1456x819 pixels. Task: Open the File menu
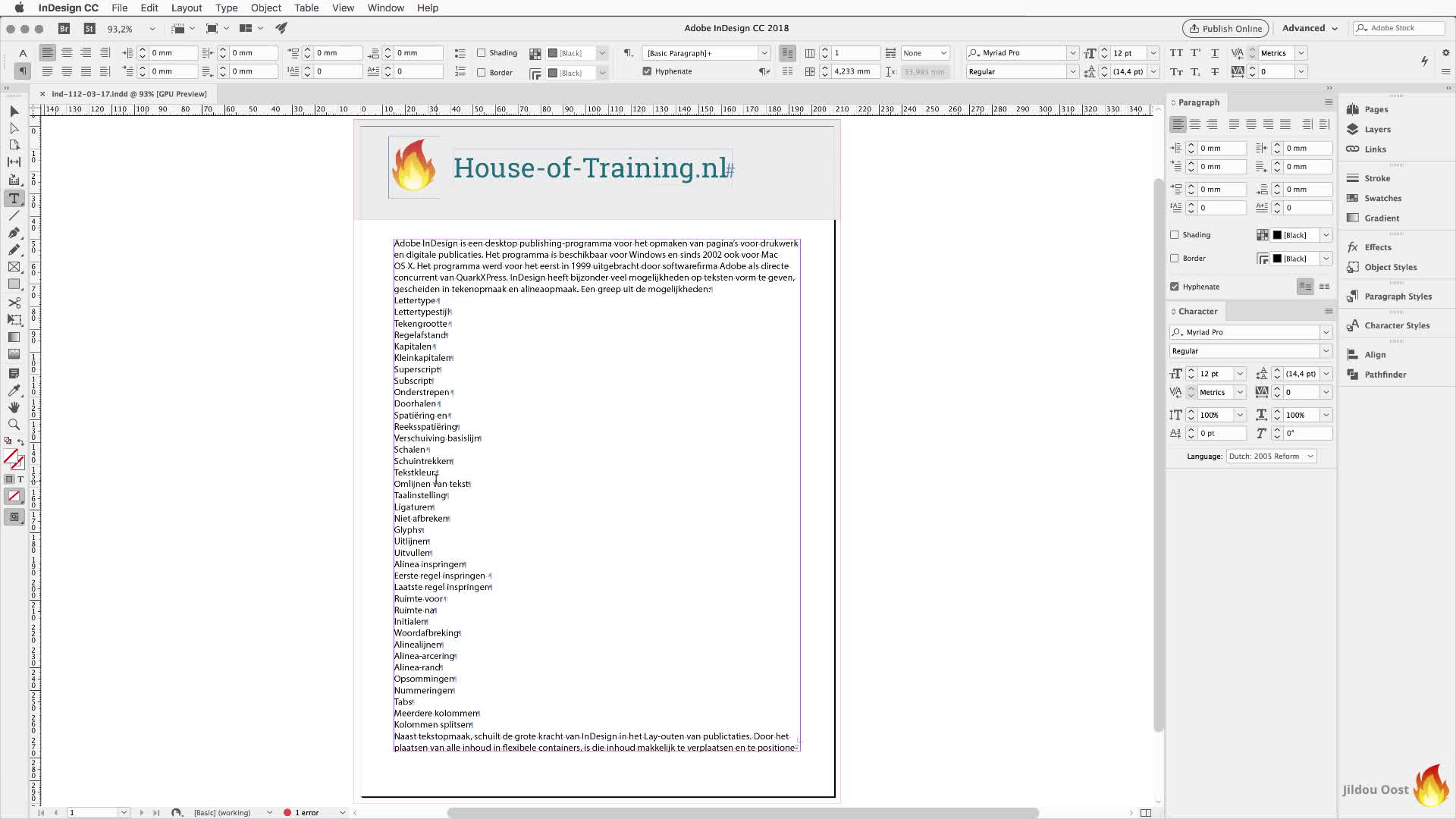(x=120, y=8)
